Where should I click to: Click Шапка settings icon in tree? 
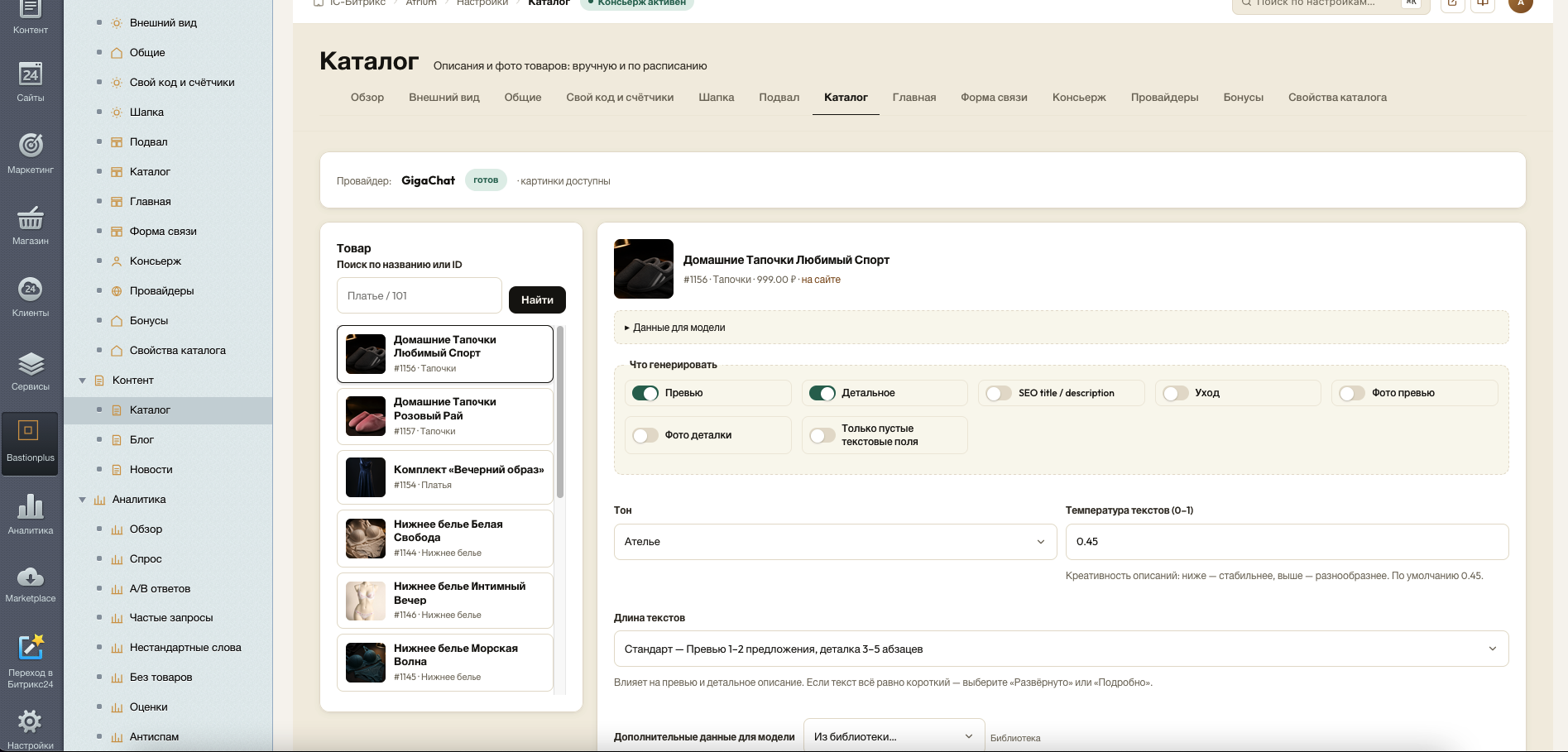(117, 113)
